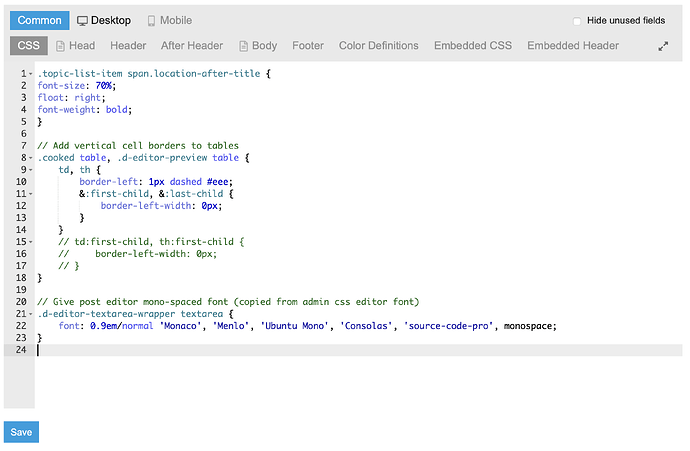Click the word "monospace" on line 22

click(528, 326)
